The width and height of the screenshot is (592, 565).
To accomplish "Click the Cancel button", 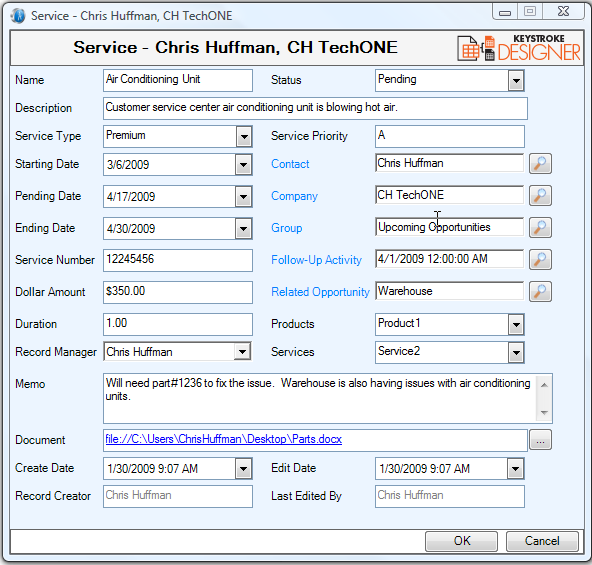I will click(x=542, y=541).
